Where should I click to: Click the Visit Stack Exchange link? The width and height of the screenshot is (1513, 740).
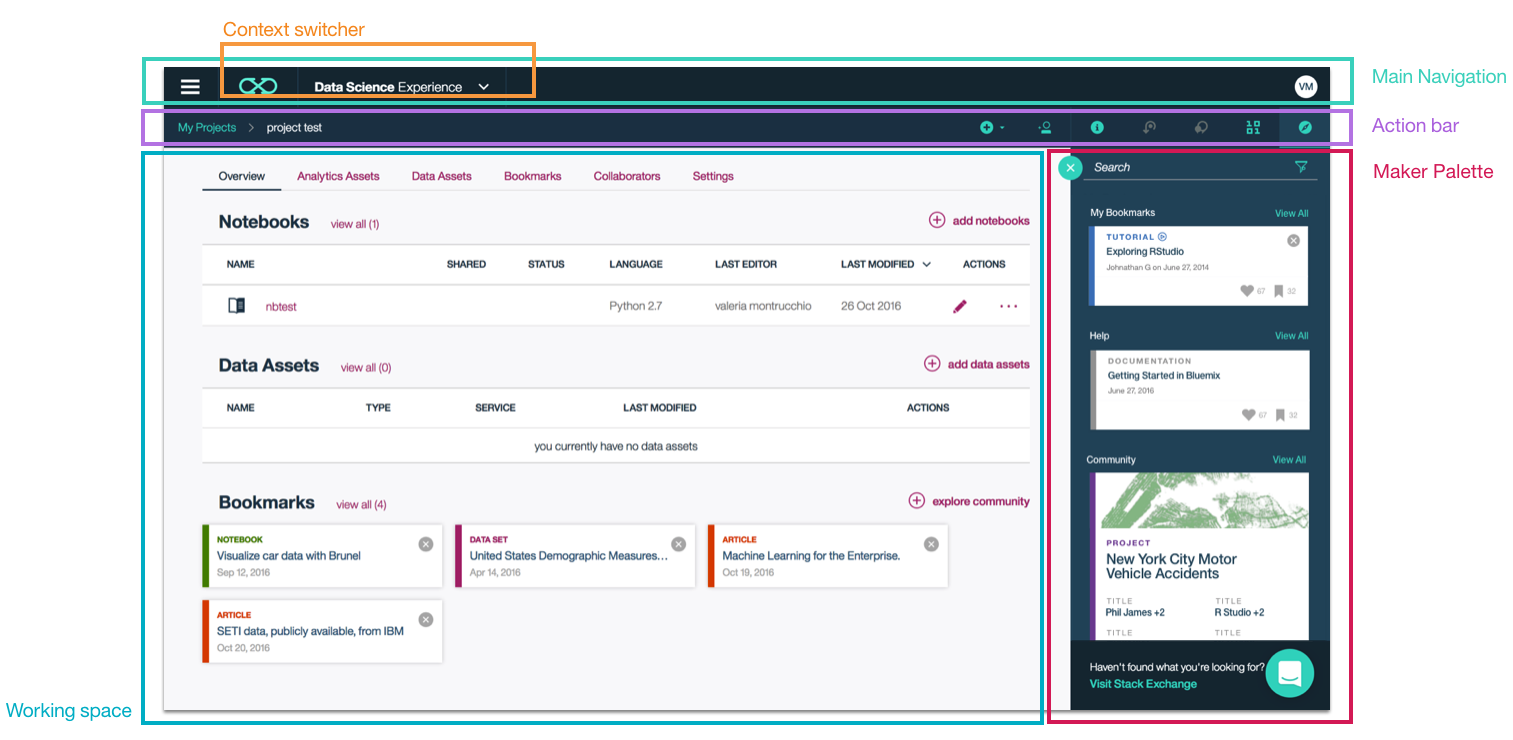point(1143,684)
